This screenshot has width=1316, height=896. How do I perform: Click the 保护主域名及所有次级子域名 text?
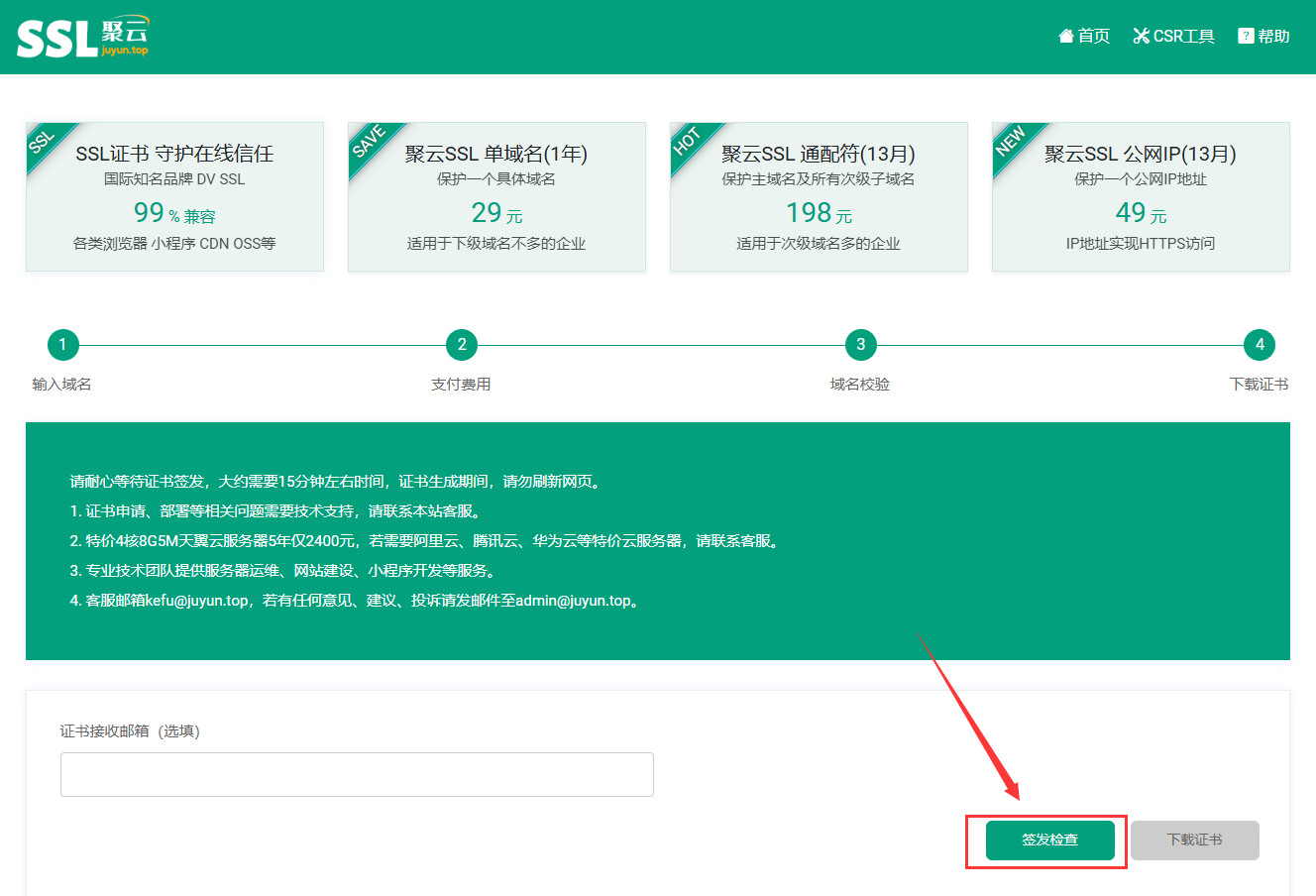819,179
